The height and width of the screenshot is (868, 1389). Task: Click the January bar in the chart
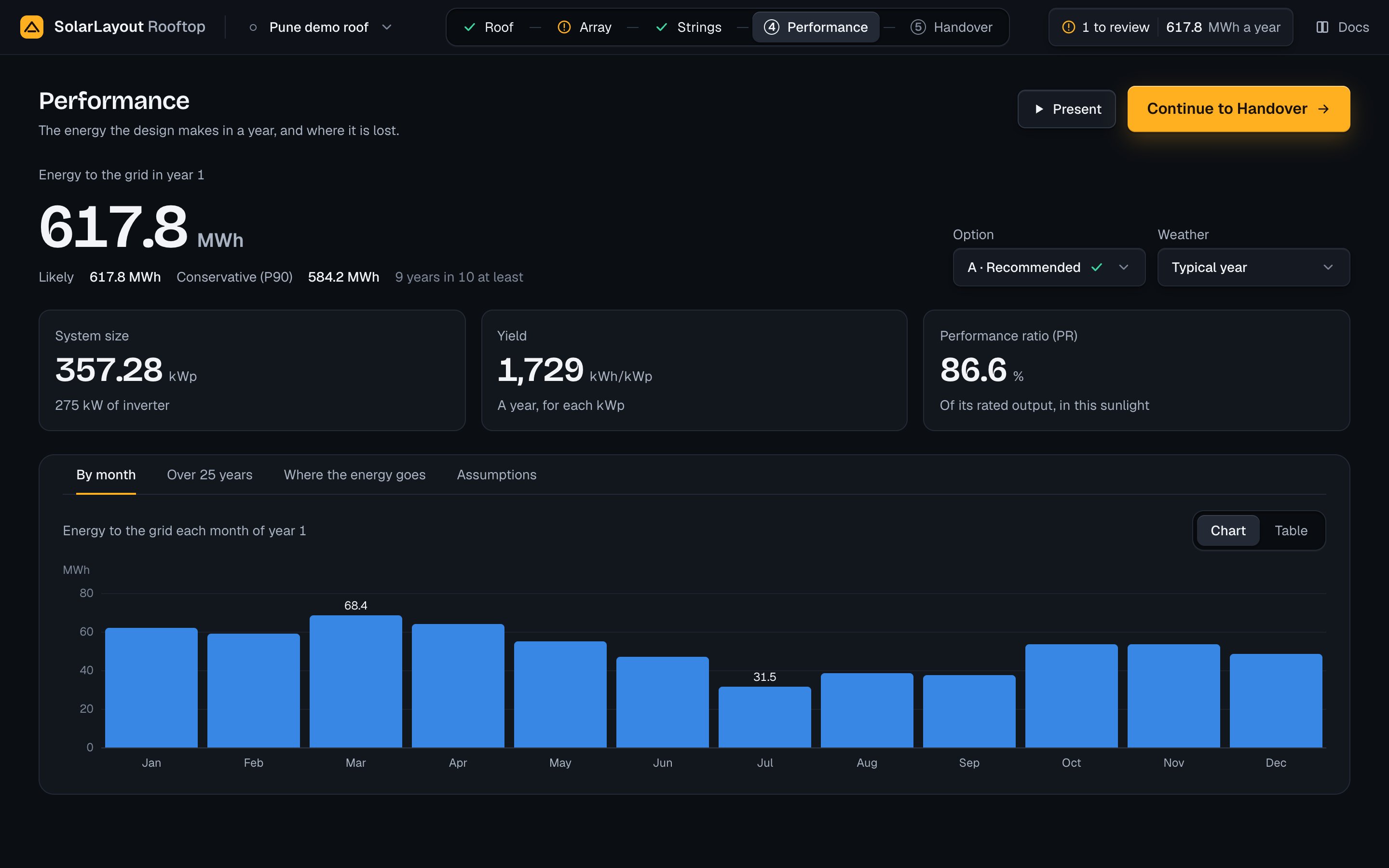(151, 688)
